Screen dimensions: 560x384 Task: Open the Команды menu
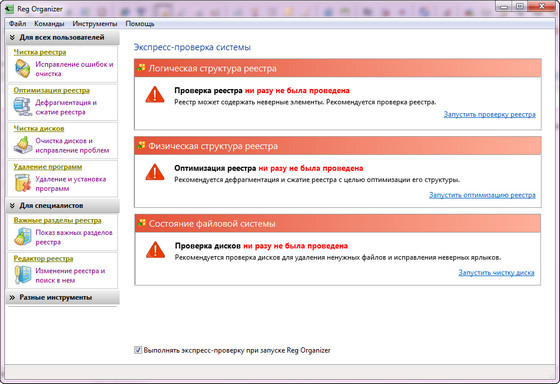49,24
